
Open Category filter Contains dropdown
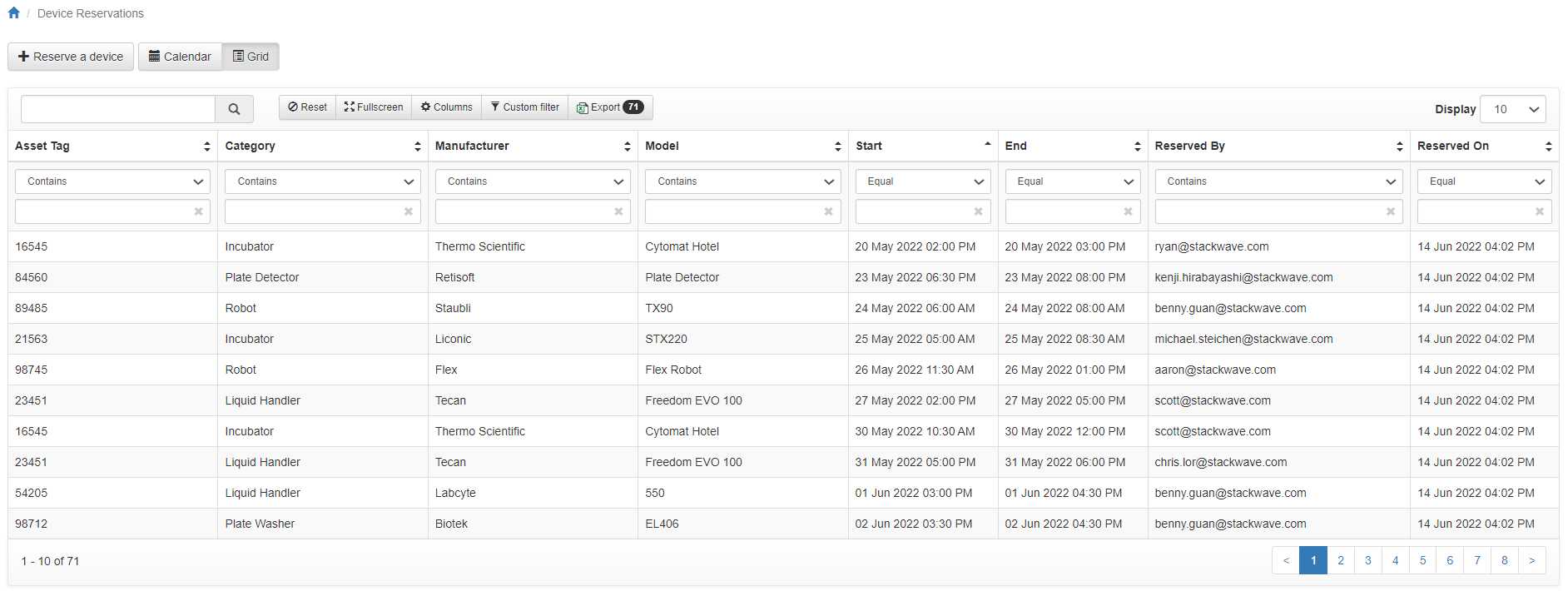pyautogui.click(x=322, y=181)
